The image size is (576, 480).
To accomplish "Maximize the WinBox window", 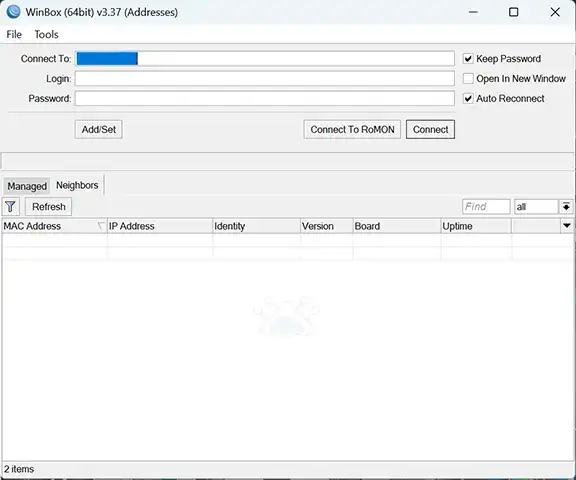I will [x=514, y=12].
